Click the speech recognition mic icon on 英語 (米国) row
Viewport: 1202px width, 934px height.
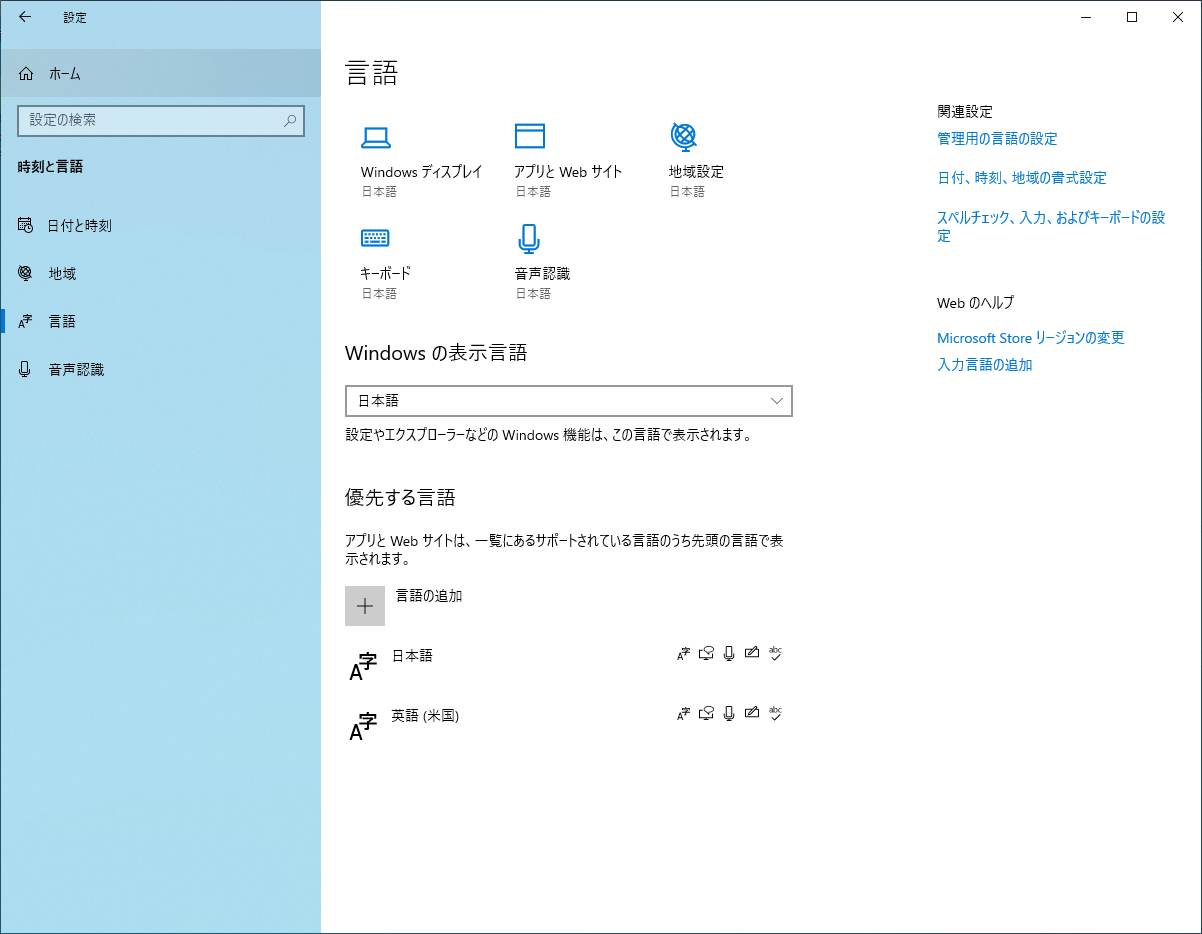click(x=729, y=714)
